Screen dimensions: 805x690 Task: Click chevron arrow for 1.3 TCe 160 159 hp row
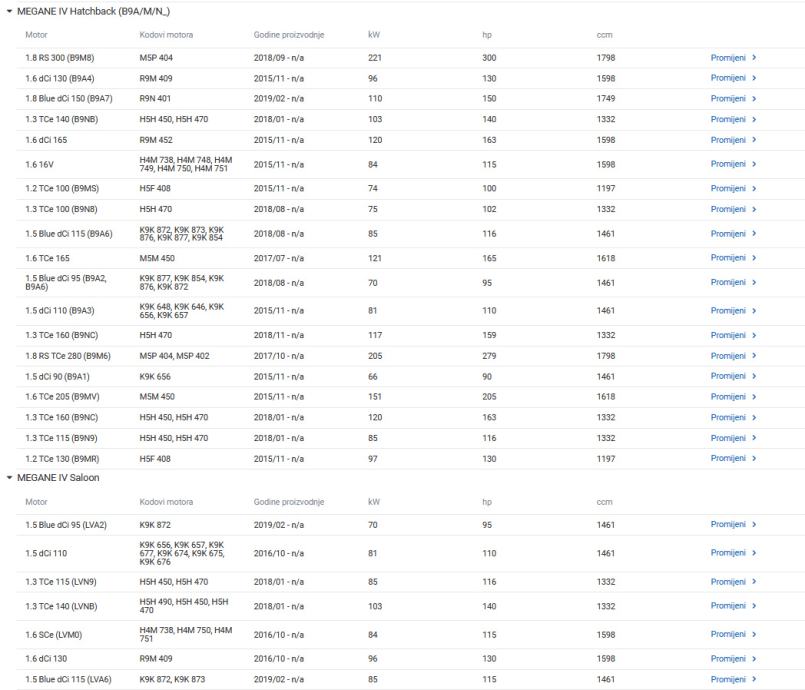pos(754,335)
